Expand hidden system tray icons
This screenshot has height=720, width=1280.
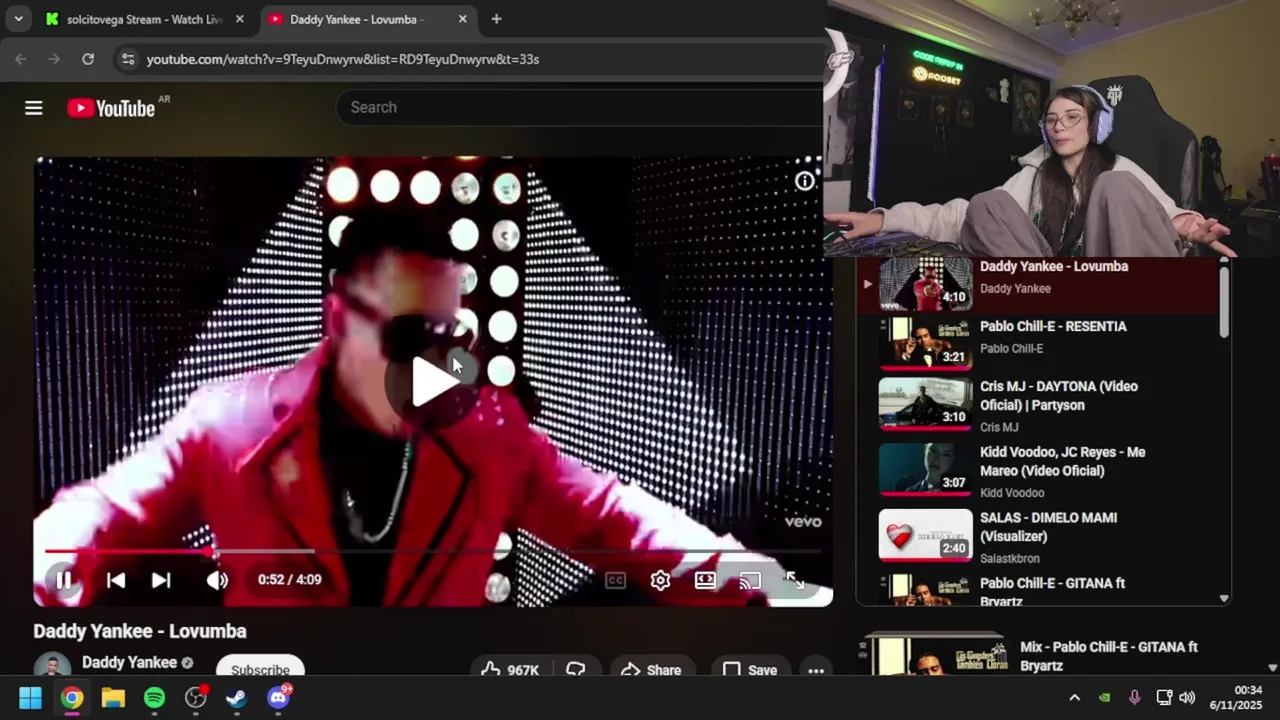pyautogui.click(x=1075, y=698)
